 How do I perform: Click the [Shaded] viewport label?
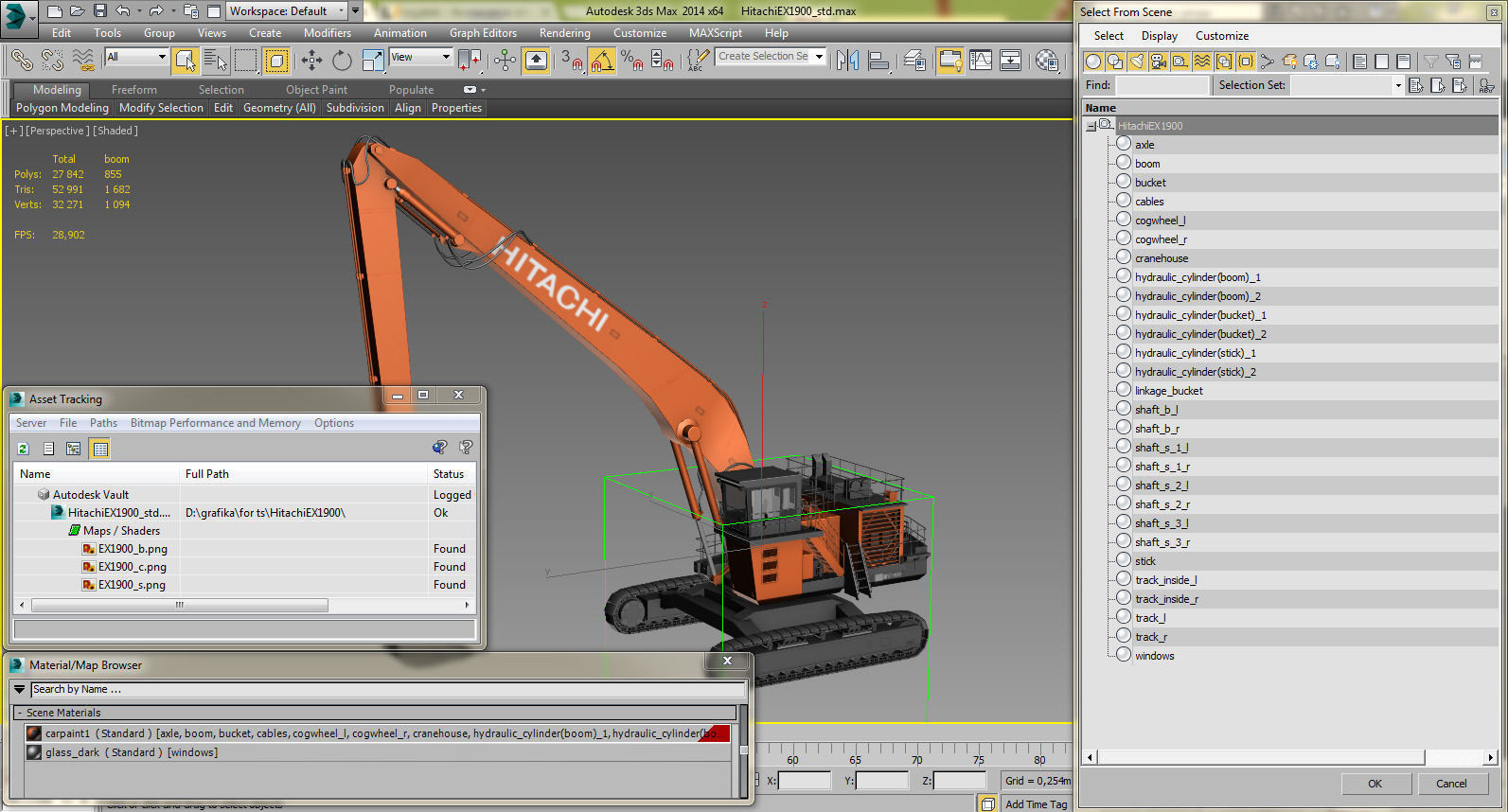115,131
